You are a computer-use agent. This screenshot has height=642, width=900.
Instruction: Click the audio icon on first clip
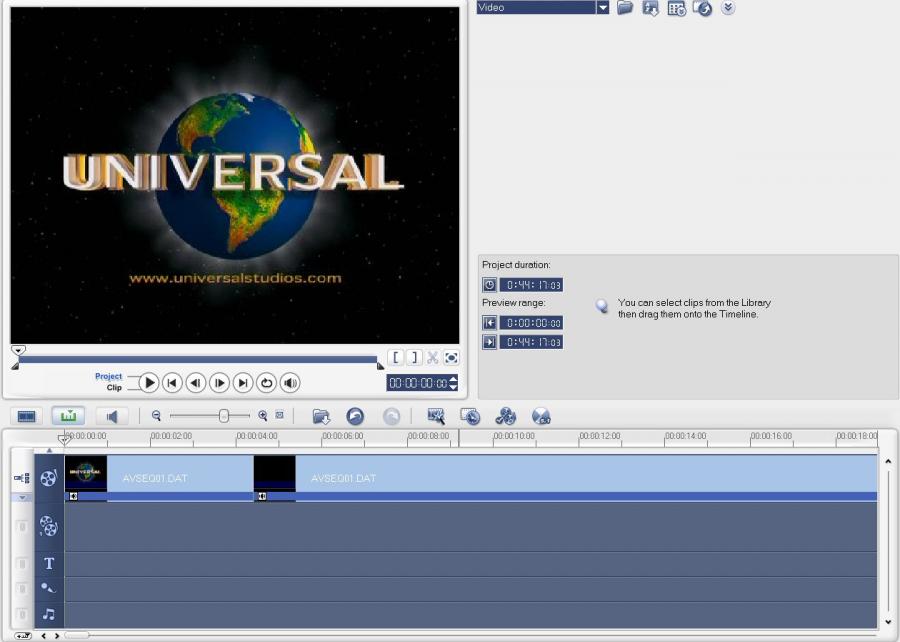pos(73,496)
